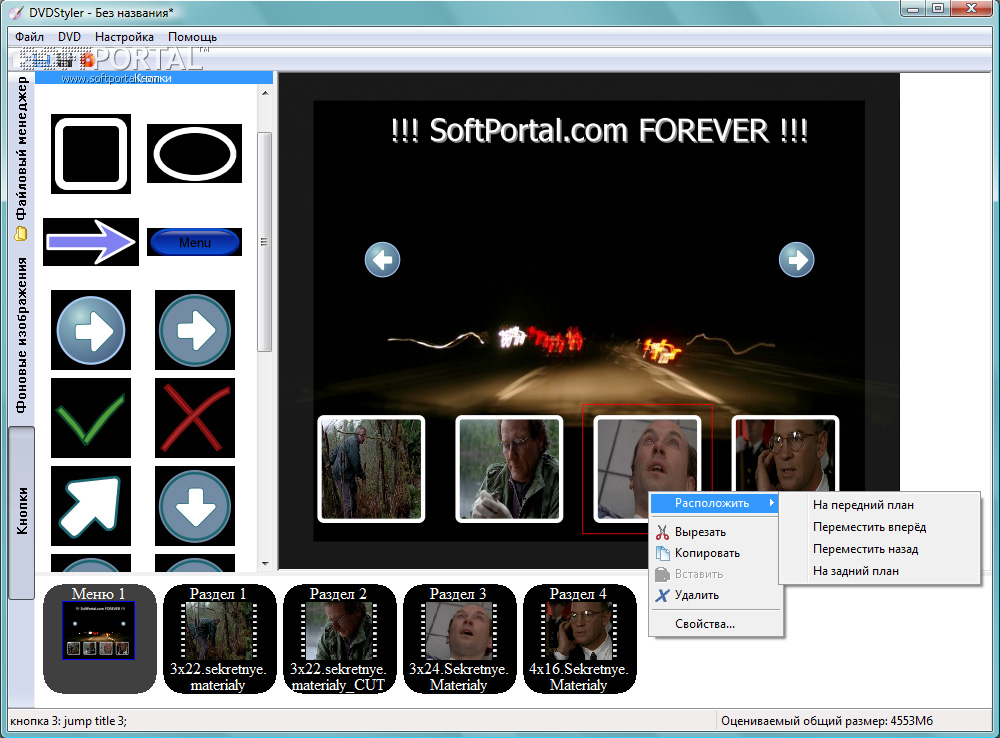Click the blue X icon beside Удалить
This screenshot has width=1000, height=738.
tap(663, 595)
